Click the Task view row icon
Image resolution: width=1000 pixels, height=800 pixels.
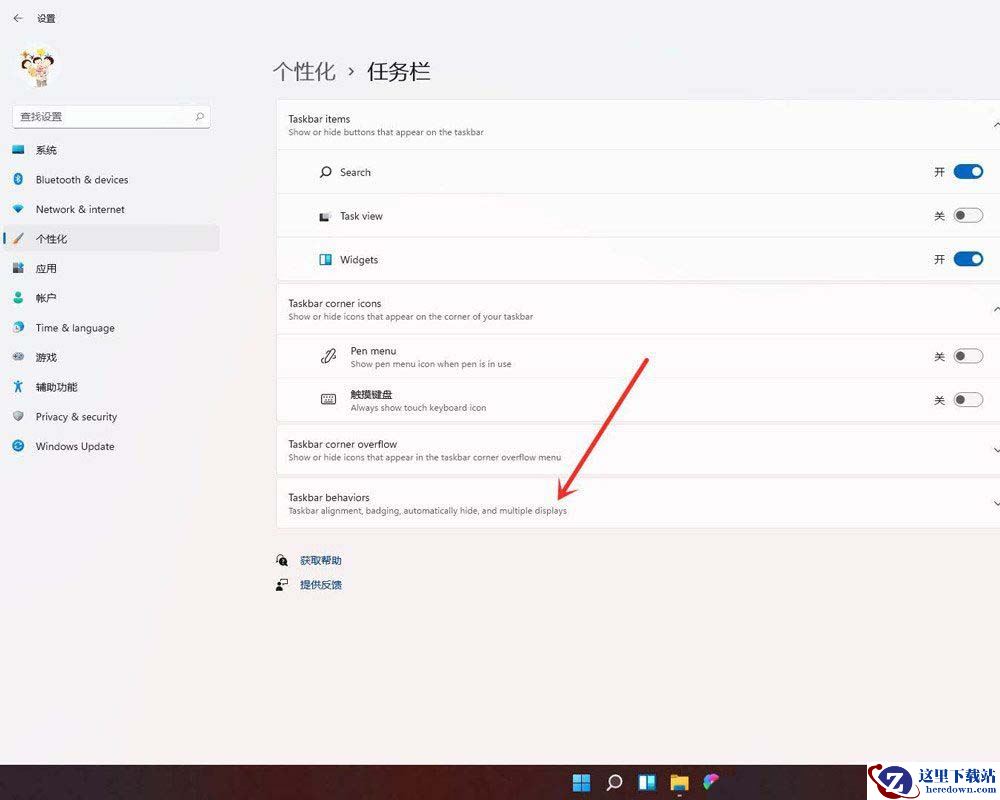[325, 216]
